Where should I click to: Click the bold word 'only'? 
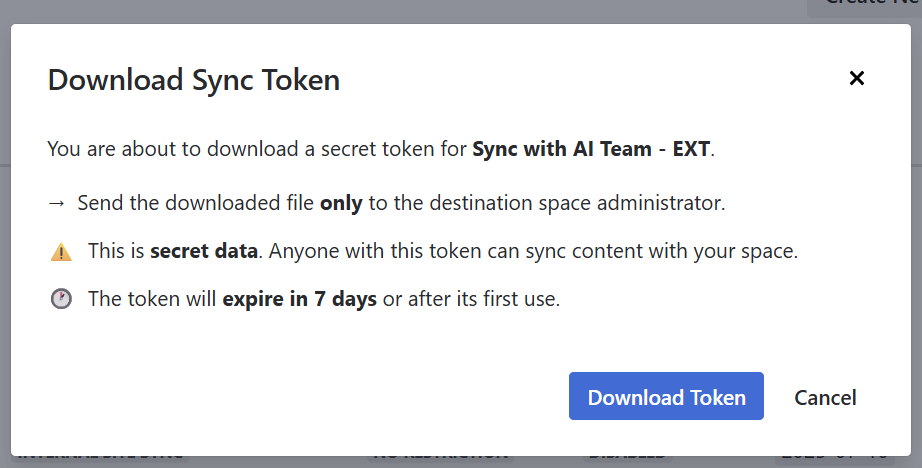pos(341,203)
